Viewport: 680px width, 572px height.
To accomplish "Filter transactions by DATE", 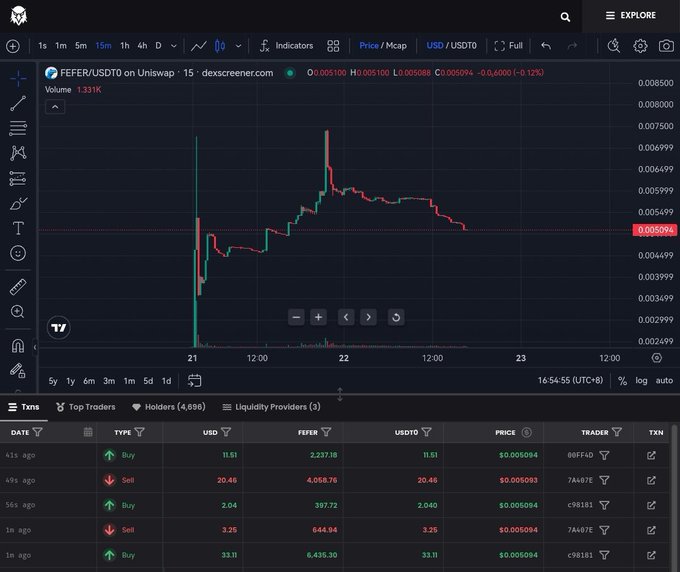I will pyautogui.click(x=38, y=432).
